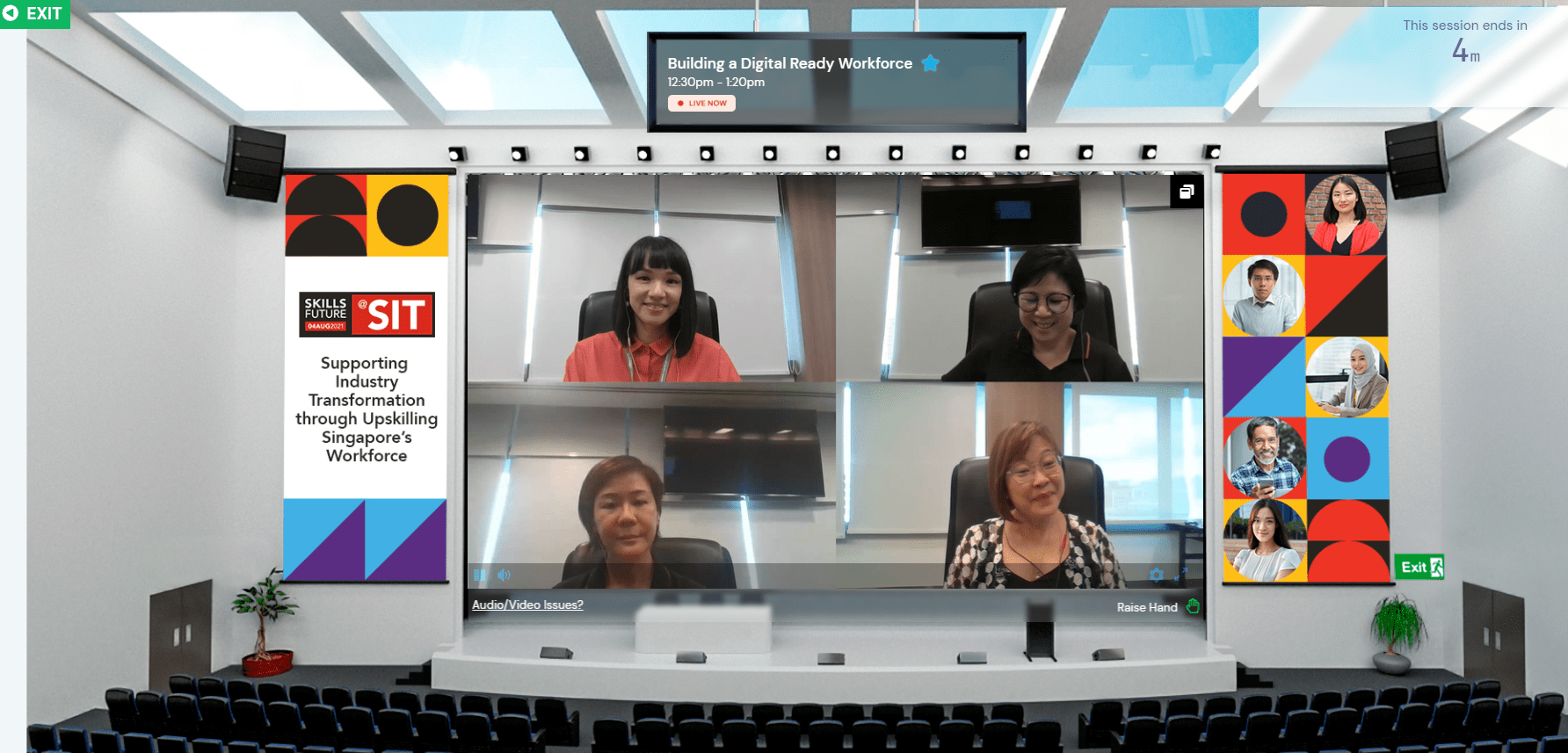Open the Audio/Video Issues? link

pyautogui.click(x=527, y=605)
